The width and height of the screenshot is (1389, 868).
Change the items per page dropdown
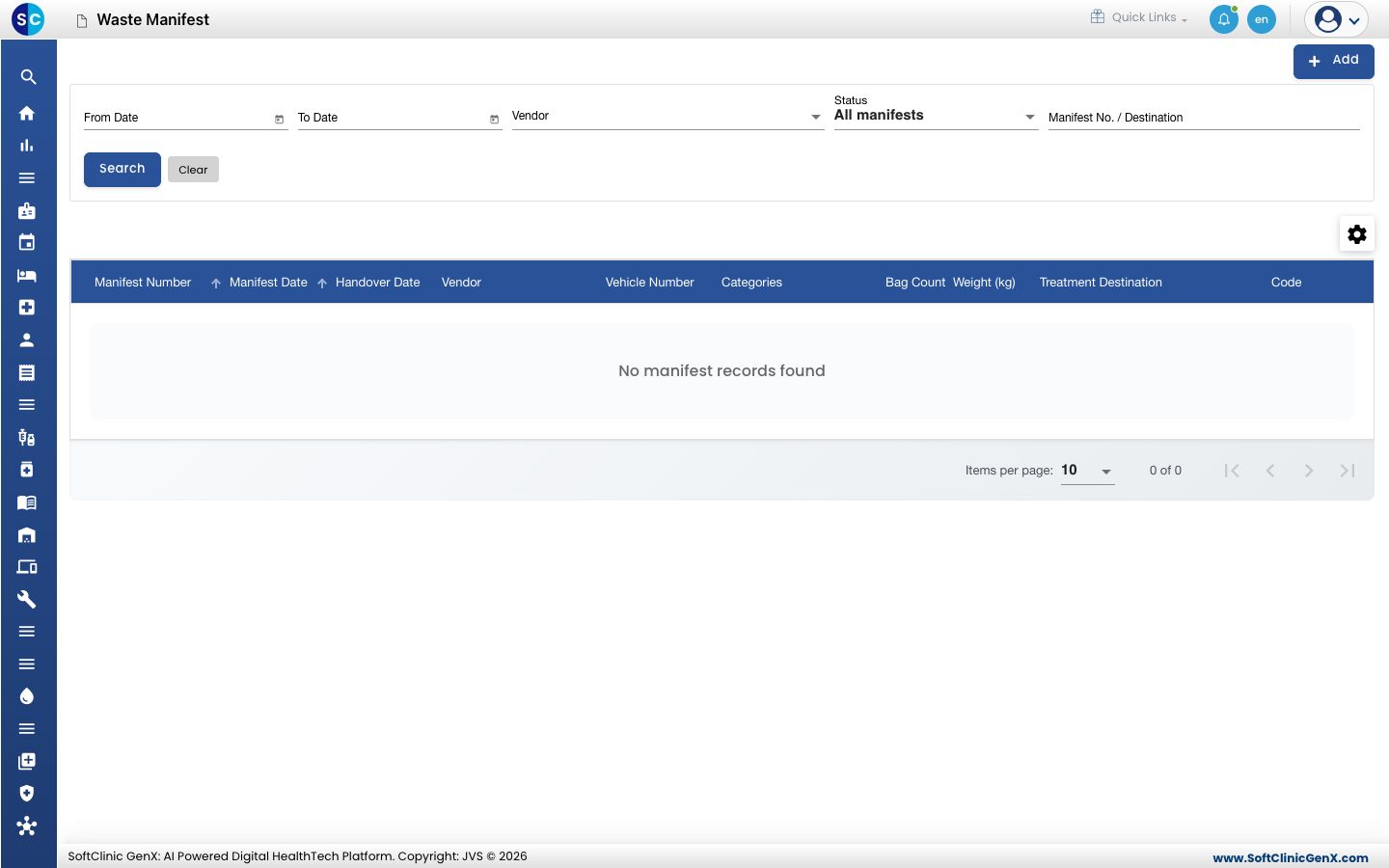click(x=1087, y=471)
